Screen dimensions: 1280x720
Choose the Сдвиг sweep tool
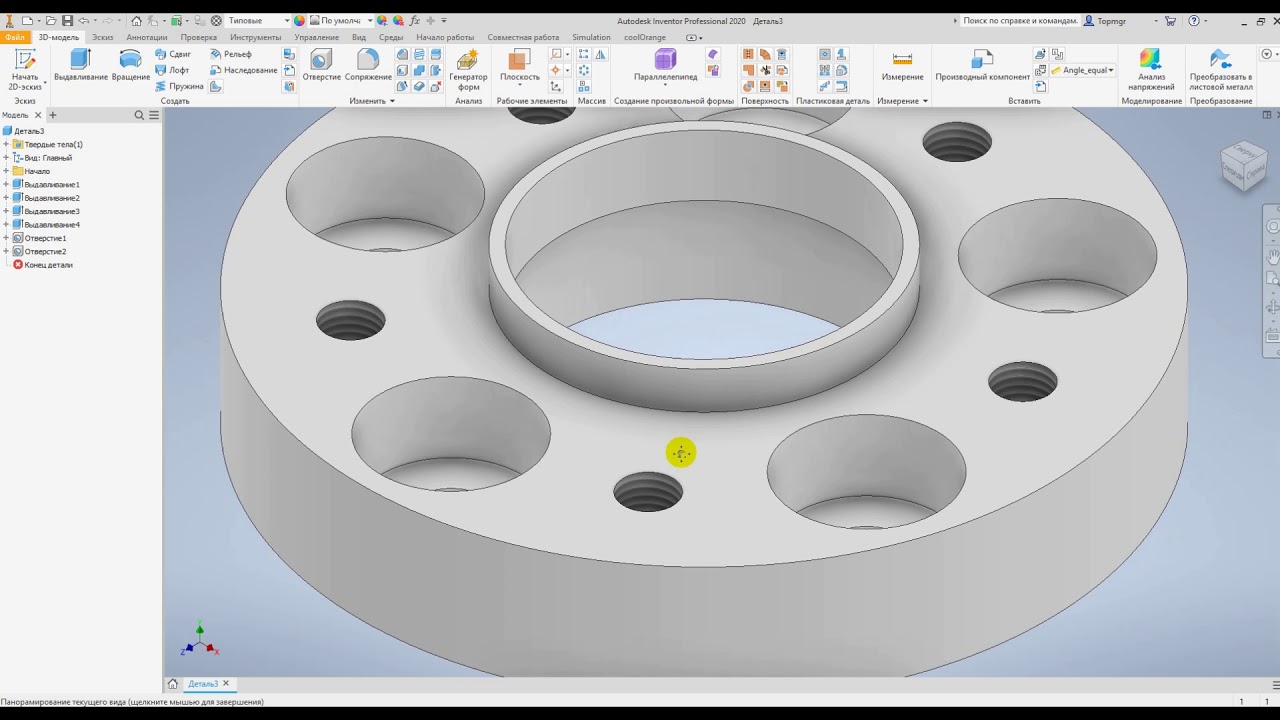coord(173,54)
